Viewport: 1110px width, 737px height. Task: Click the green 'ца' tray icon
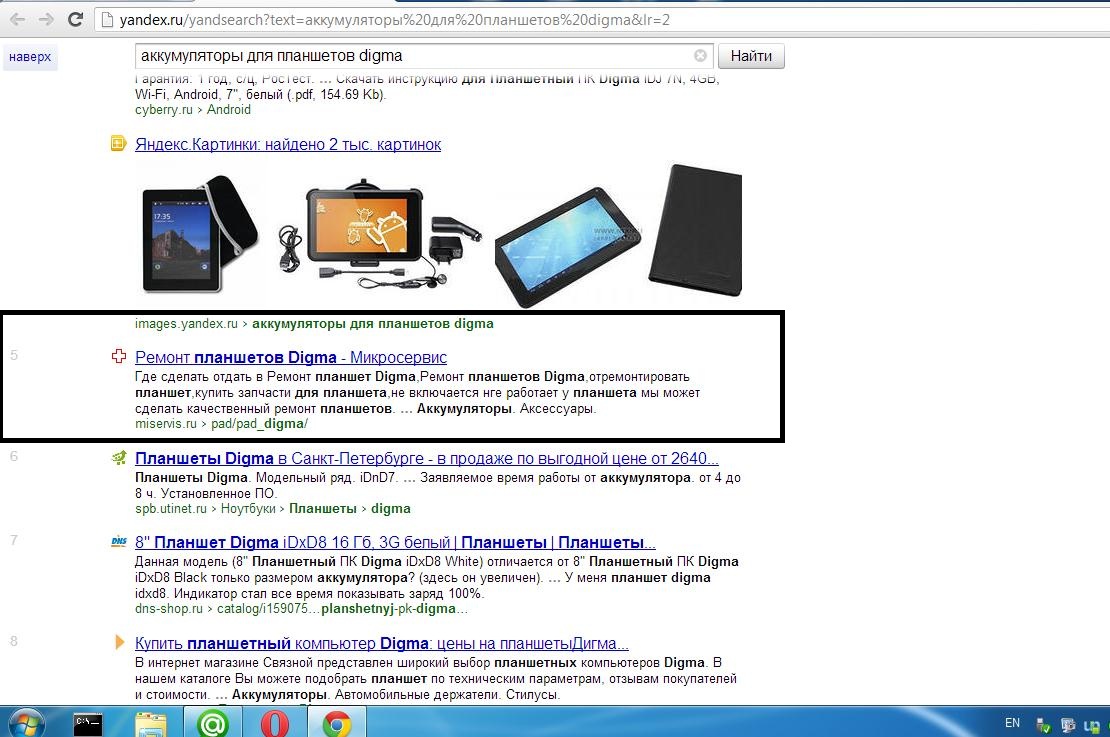(x=1092, y=726)
